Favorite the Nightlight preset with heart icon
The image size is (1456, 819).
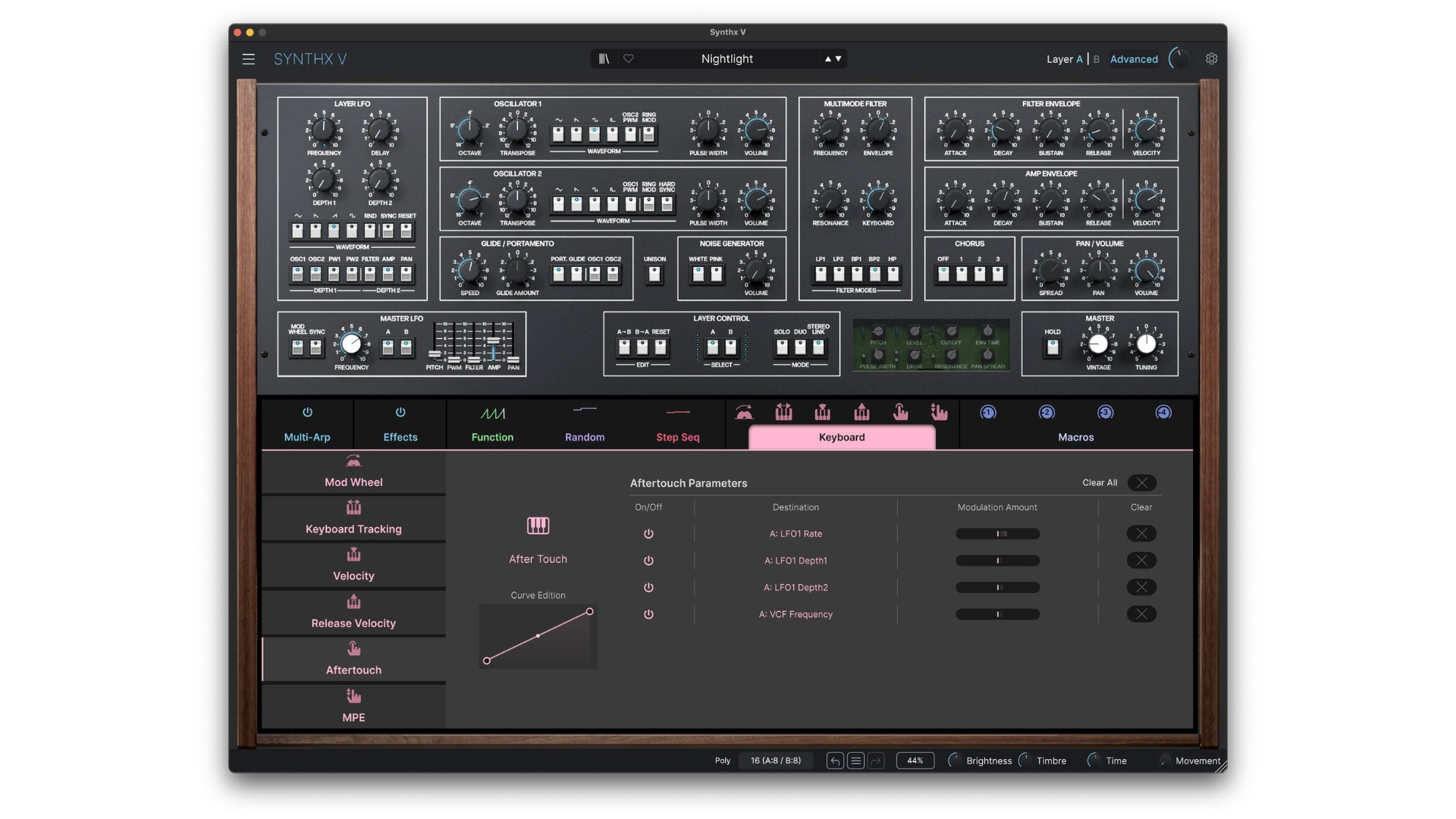[629, 59]
